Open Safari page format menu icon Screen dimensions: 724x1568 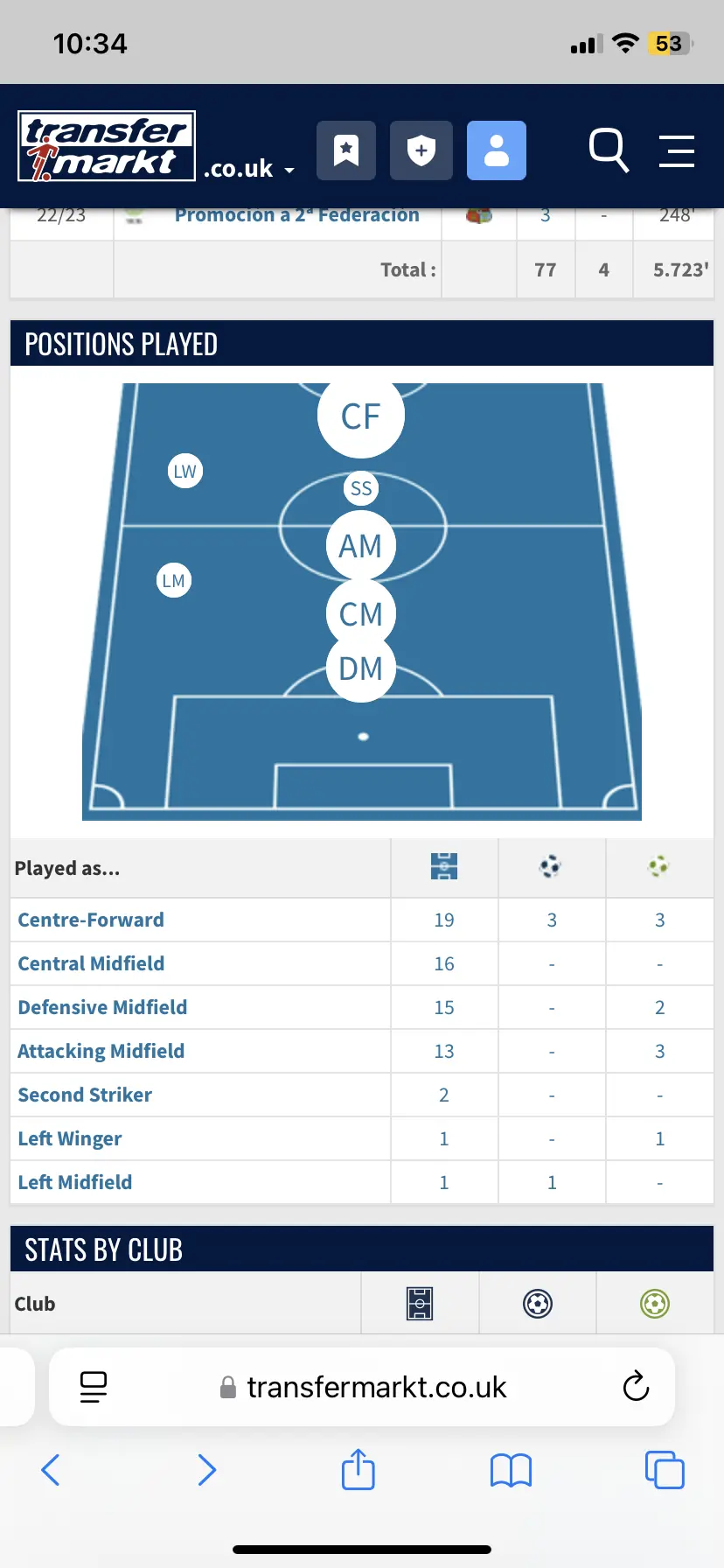click(94, 1386)
